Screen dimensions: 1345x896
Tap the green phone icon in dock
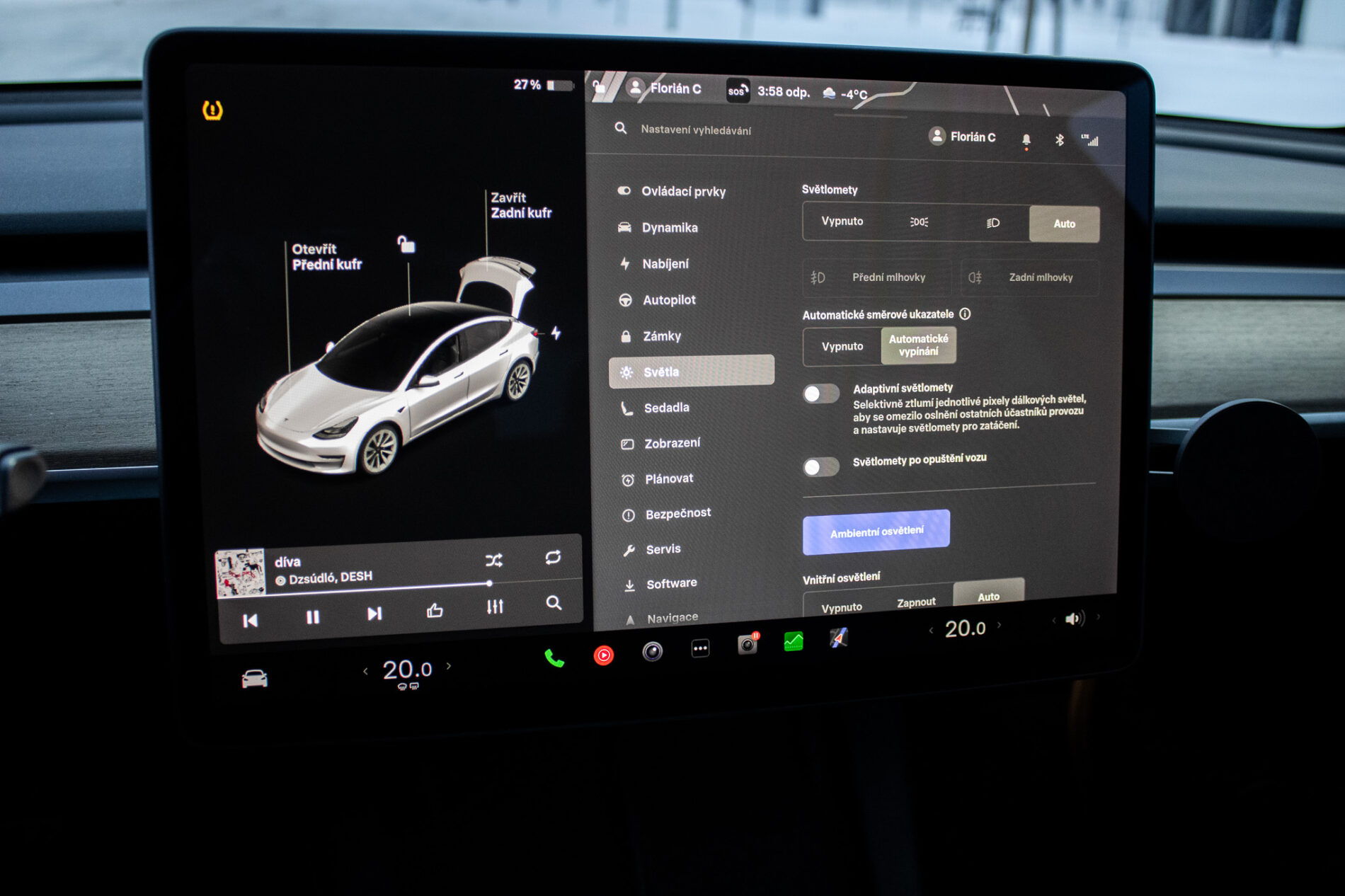click(554, 659)
